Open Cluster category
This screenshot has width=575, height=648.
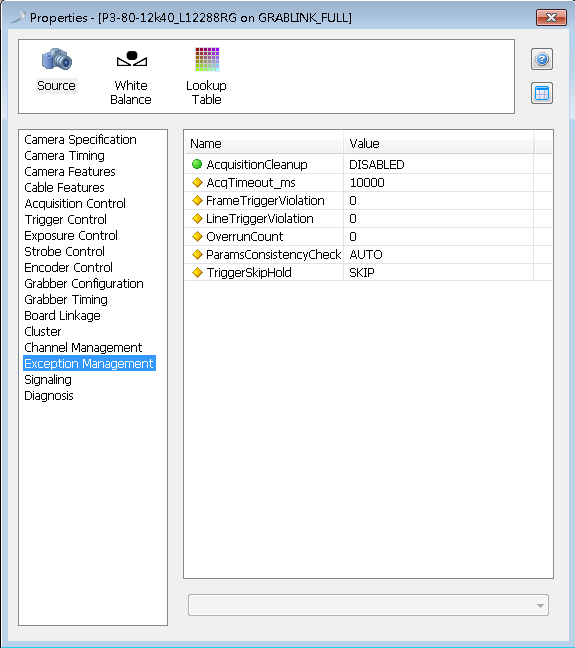(43, 331)
